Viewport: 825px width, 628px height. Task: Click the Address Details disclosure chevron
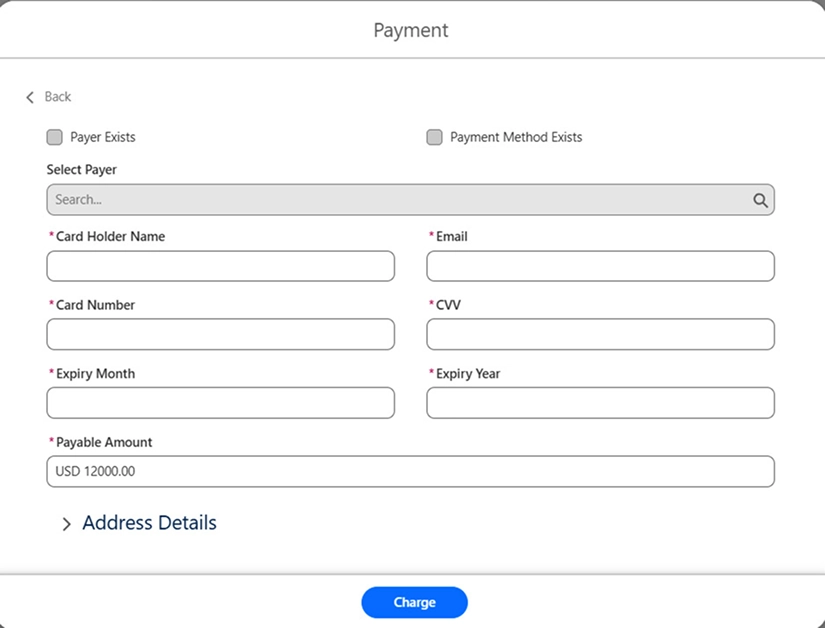click(x=67, y=523)
